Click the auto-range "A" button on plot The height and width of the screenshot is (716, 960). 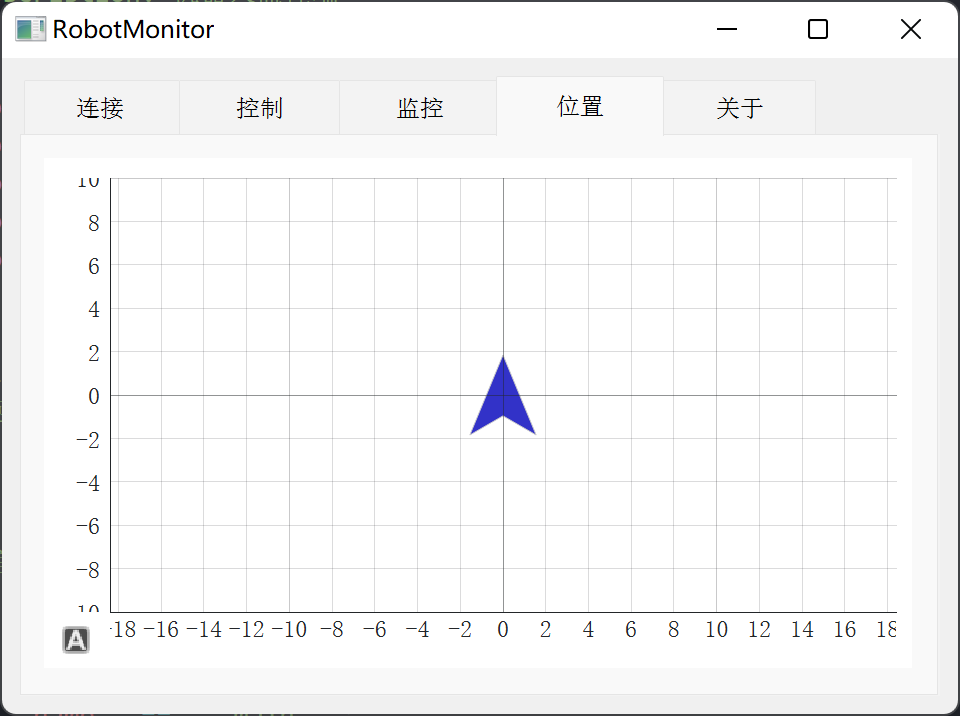coord(76,640)
